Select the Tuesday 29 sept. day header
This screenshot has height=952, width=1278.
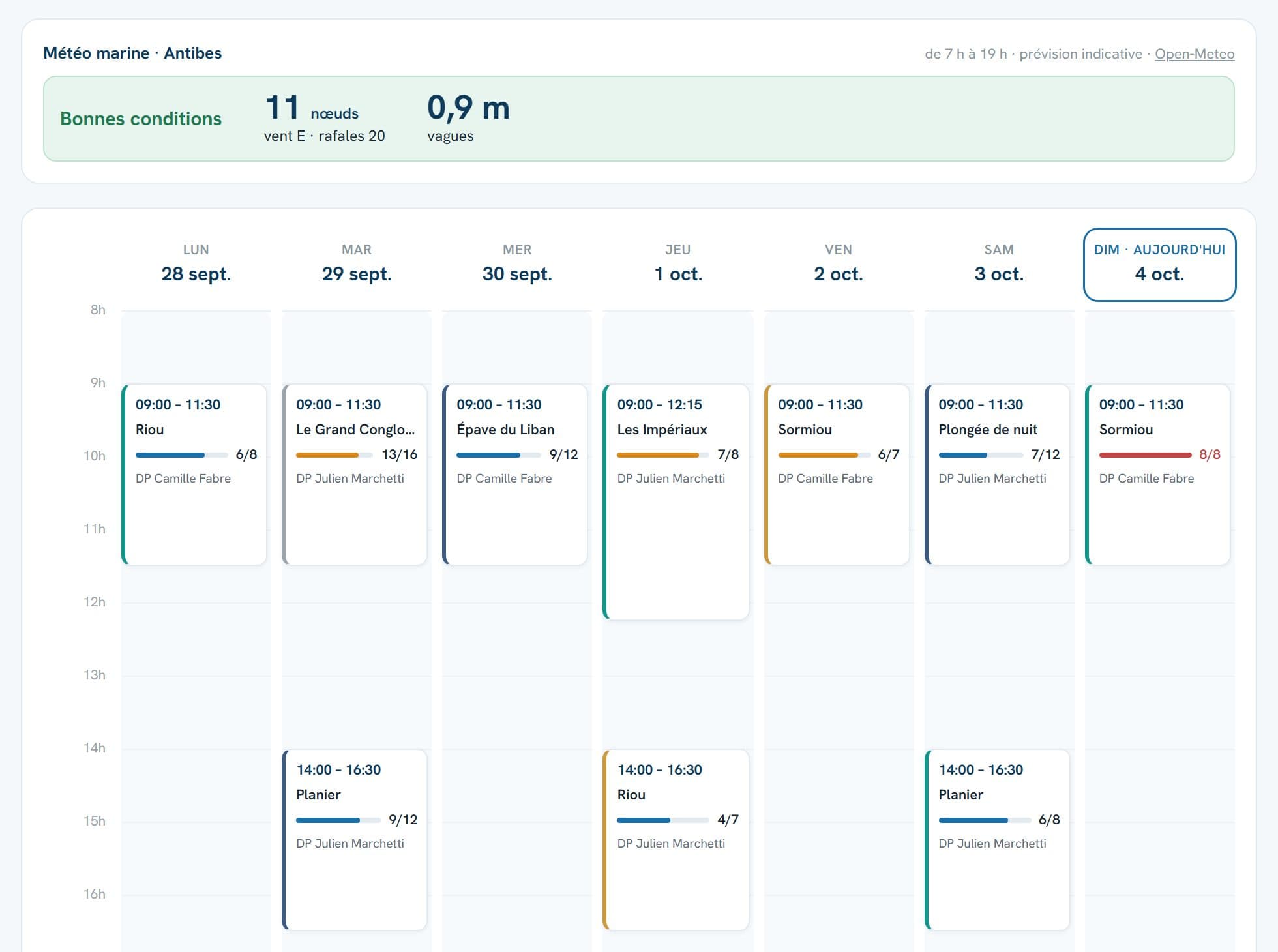357,264
